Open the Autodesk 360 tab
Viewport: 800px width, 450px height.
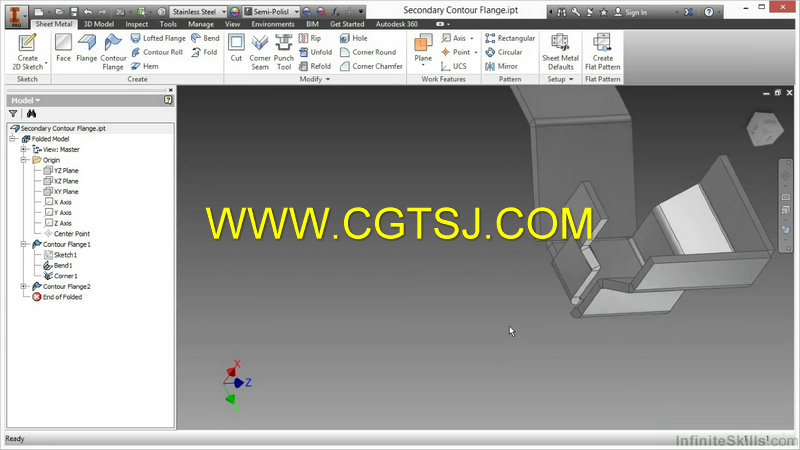[396, 24]
